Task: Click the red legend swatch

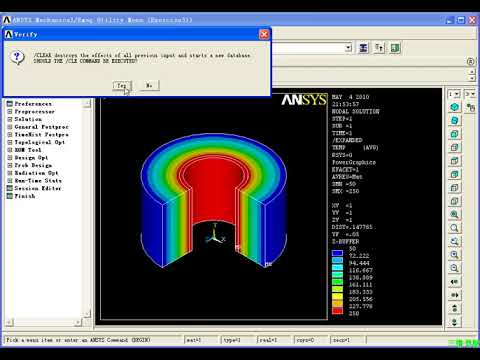Action: click(x=337, y=311)
